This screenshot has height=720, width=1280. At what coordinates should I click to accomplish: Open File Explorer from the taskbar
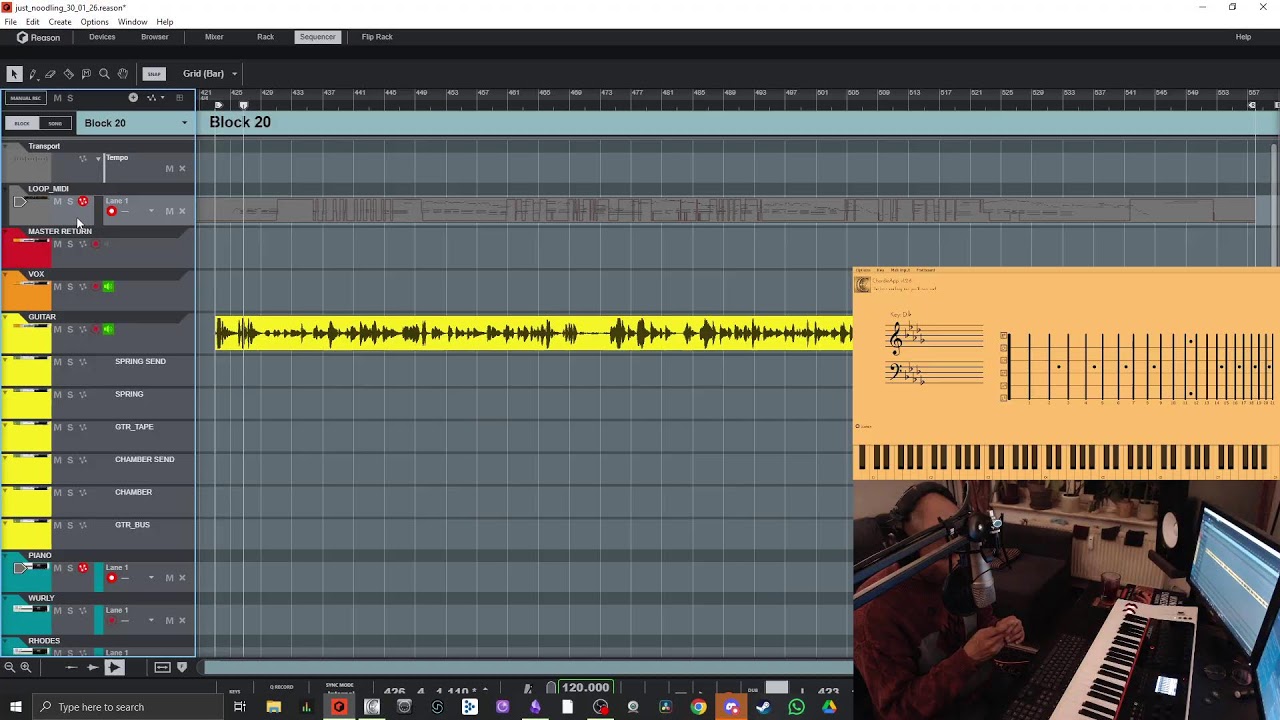273,707
